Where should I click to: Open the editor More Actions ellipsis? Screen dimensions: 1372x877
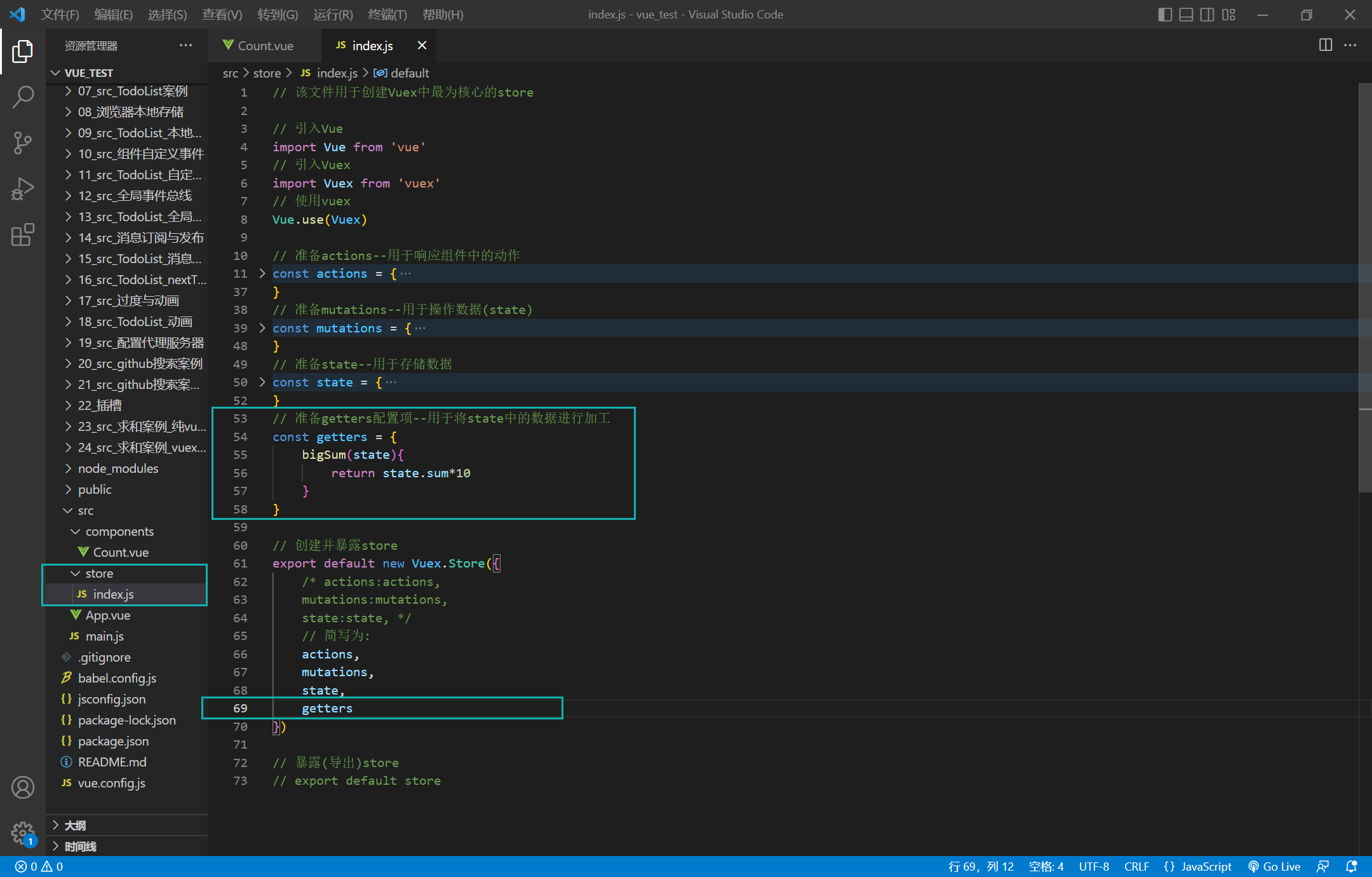[1350, 45]
